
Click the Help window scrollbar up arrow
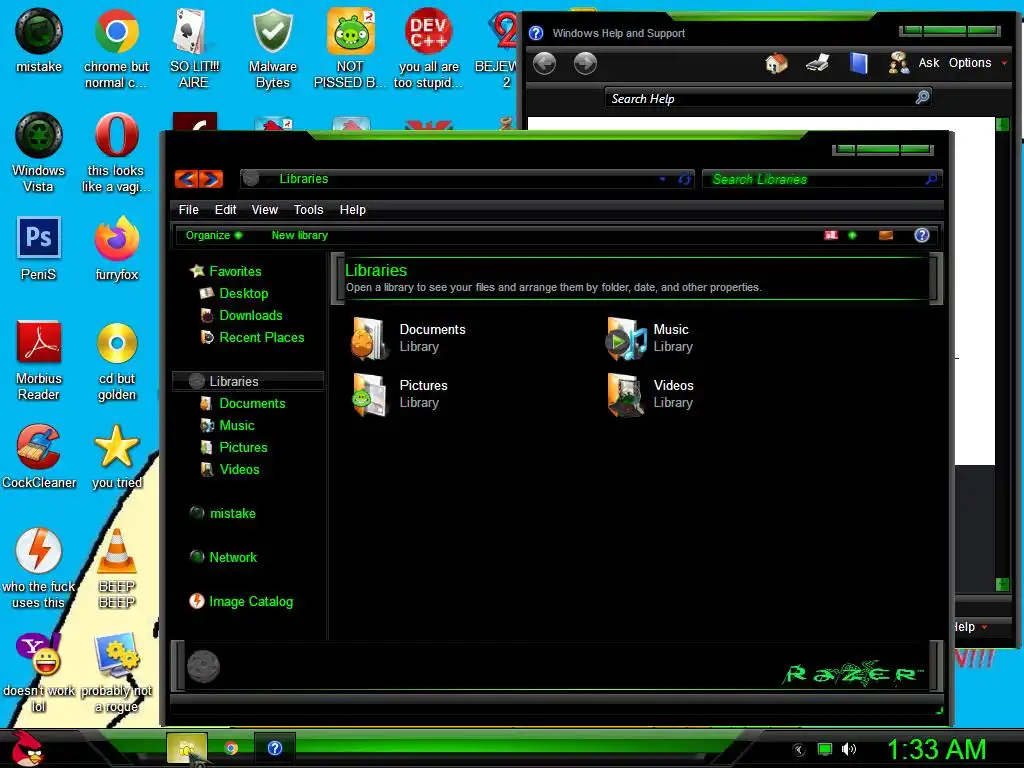tap(1002, 124)
